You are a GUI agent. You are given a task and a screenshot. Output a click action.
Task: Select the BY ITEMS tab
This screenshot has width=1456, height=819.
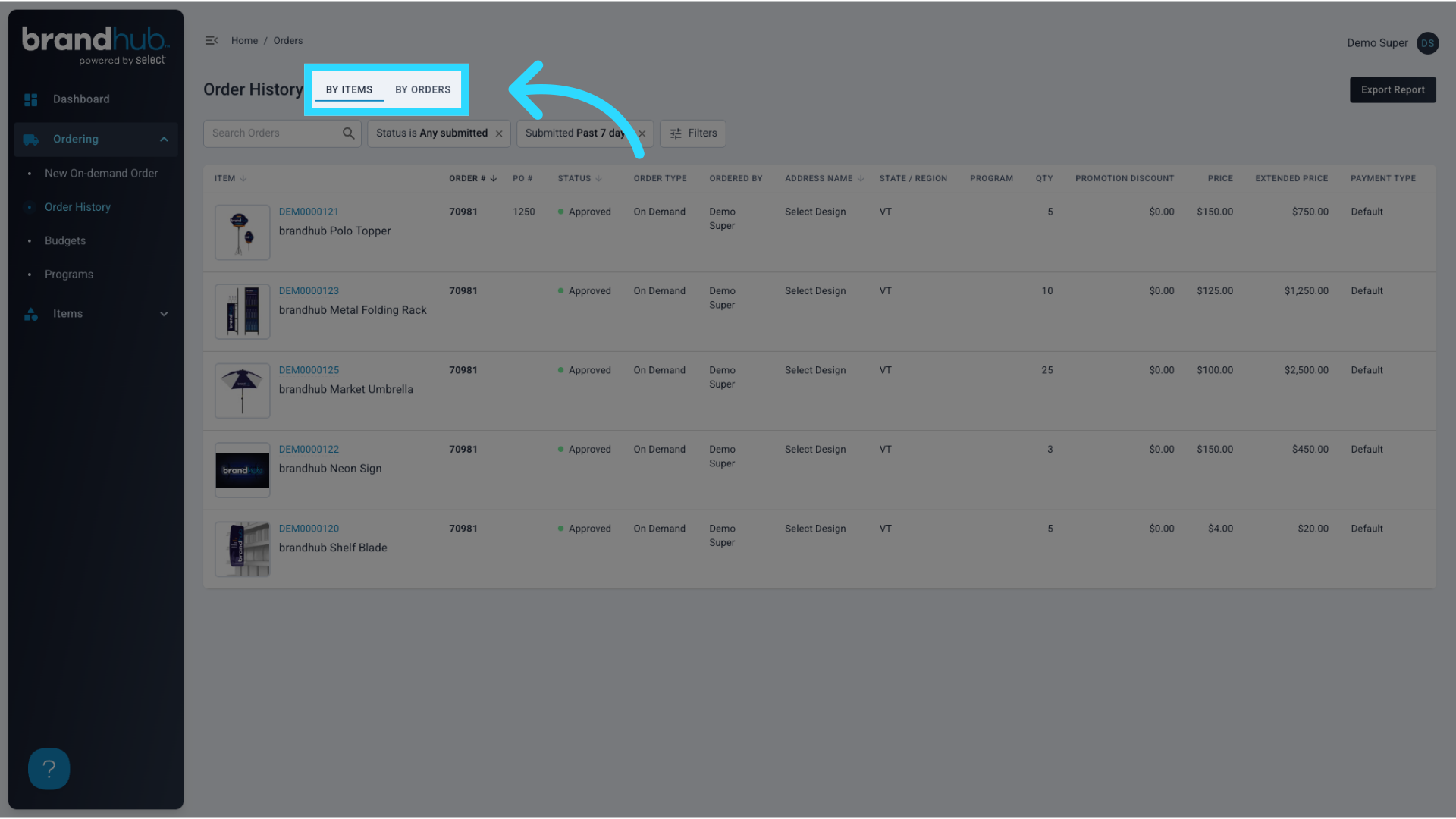coord(348,89)
